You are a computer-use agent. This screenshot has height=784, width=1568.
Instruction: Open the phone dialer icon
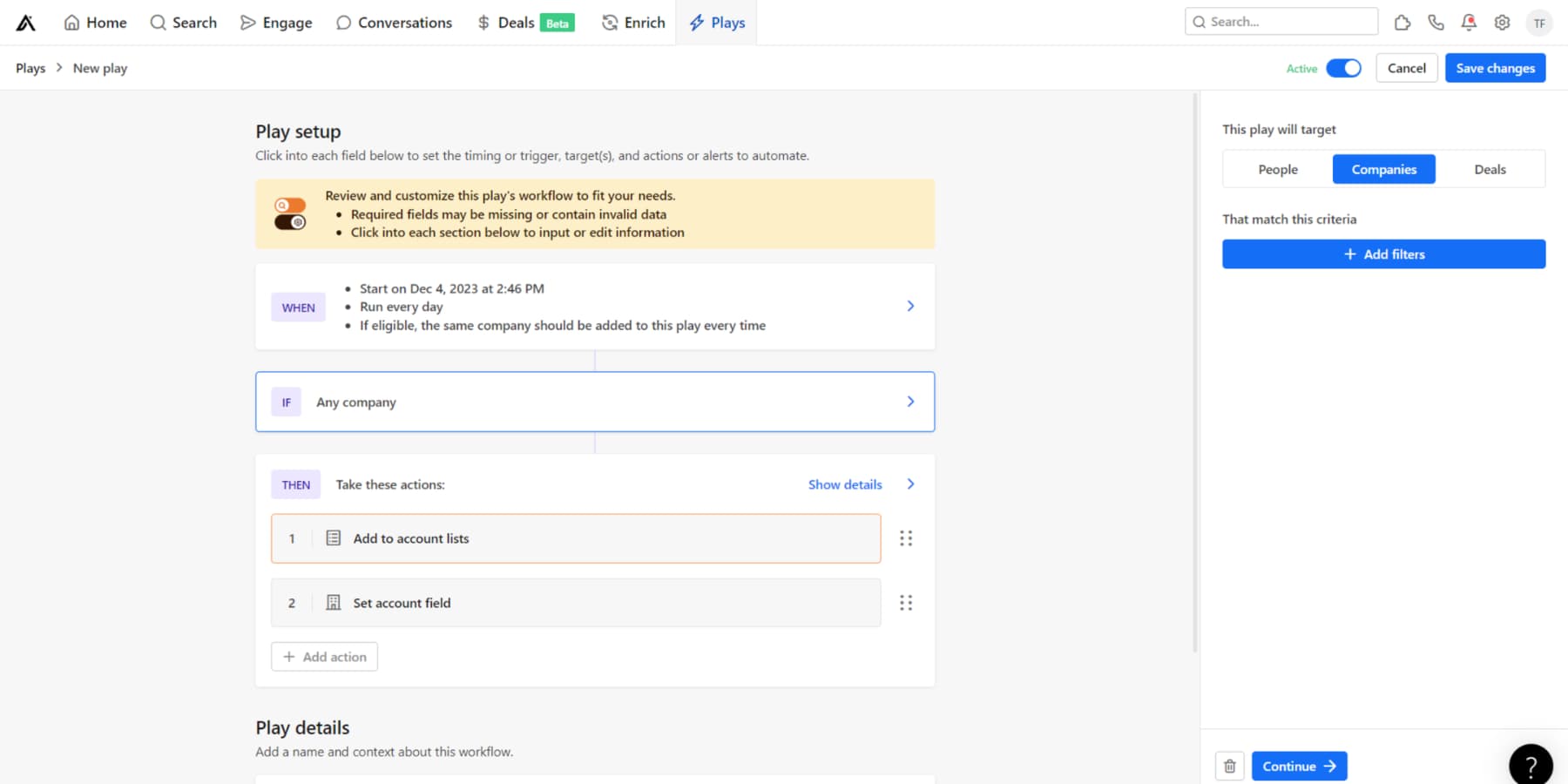click(x=1435, y=23)
